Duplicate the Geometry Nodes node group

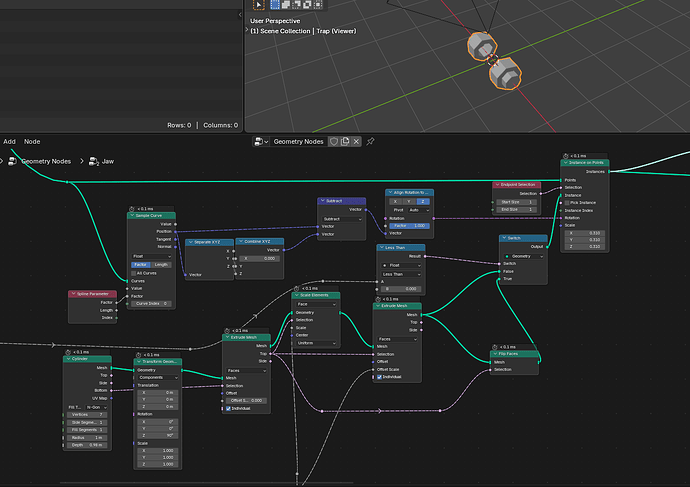tap(345, 141)
